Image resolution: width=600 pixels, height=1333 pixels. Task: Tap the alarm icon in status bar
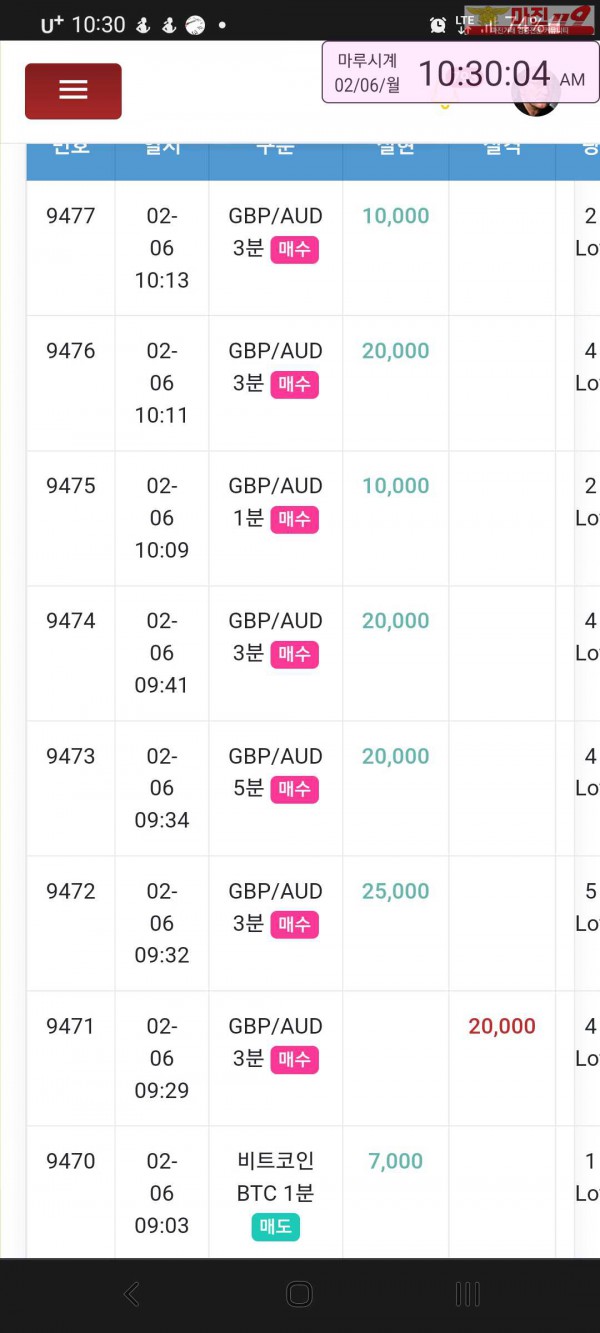coord(438,24)
